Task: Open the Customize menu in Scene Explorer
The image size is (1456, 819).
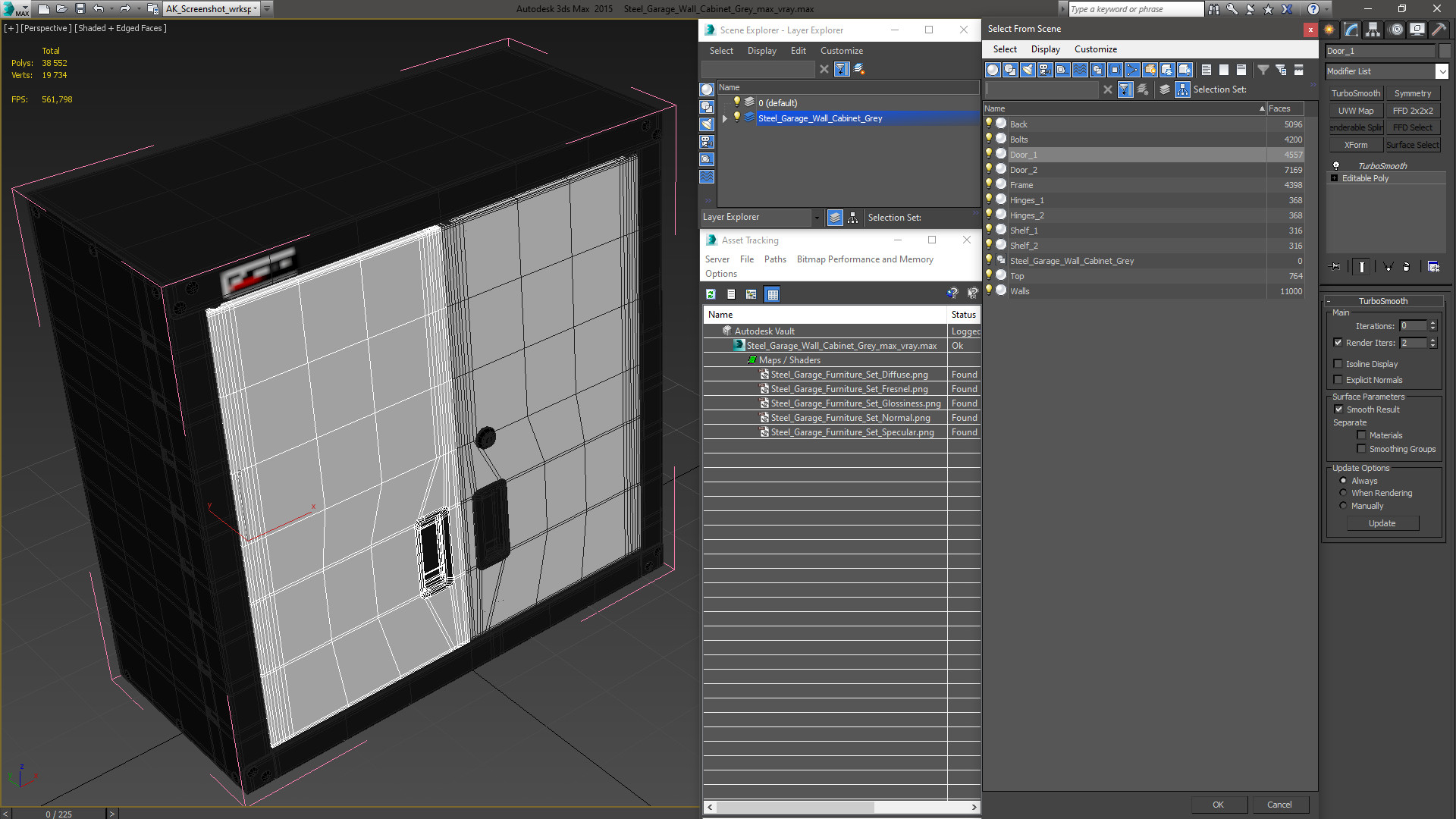Action: click(x=841, y=51)
